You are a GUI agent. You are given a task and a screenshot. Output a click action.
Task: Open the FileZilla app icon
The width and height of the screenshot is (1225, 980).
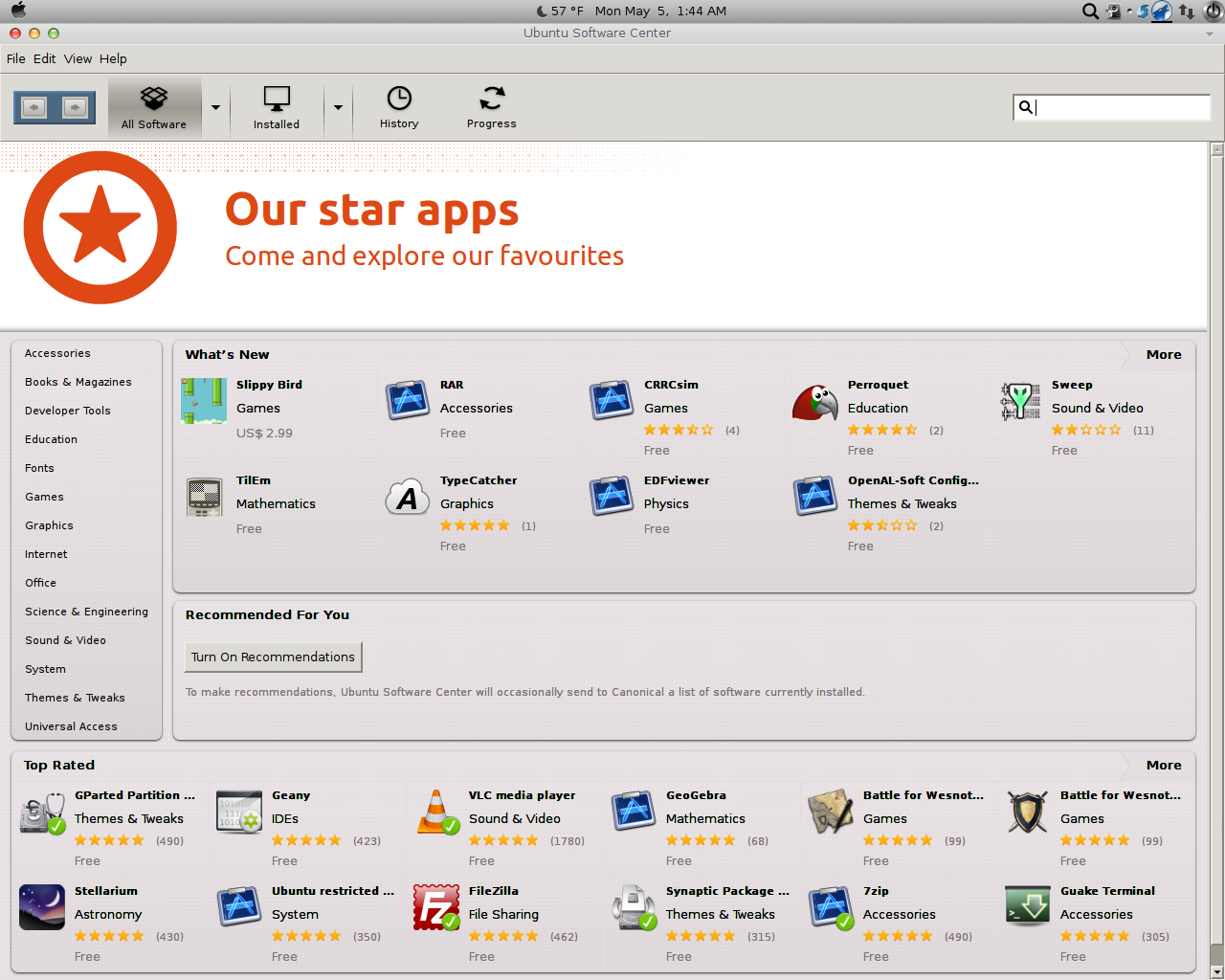[x=436, y=907]
